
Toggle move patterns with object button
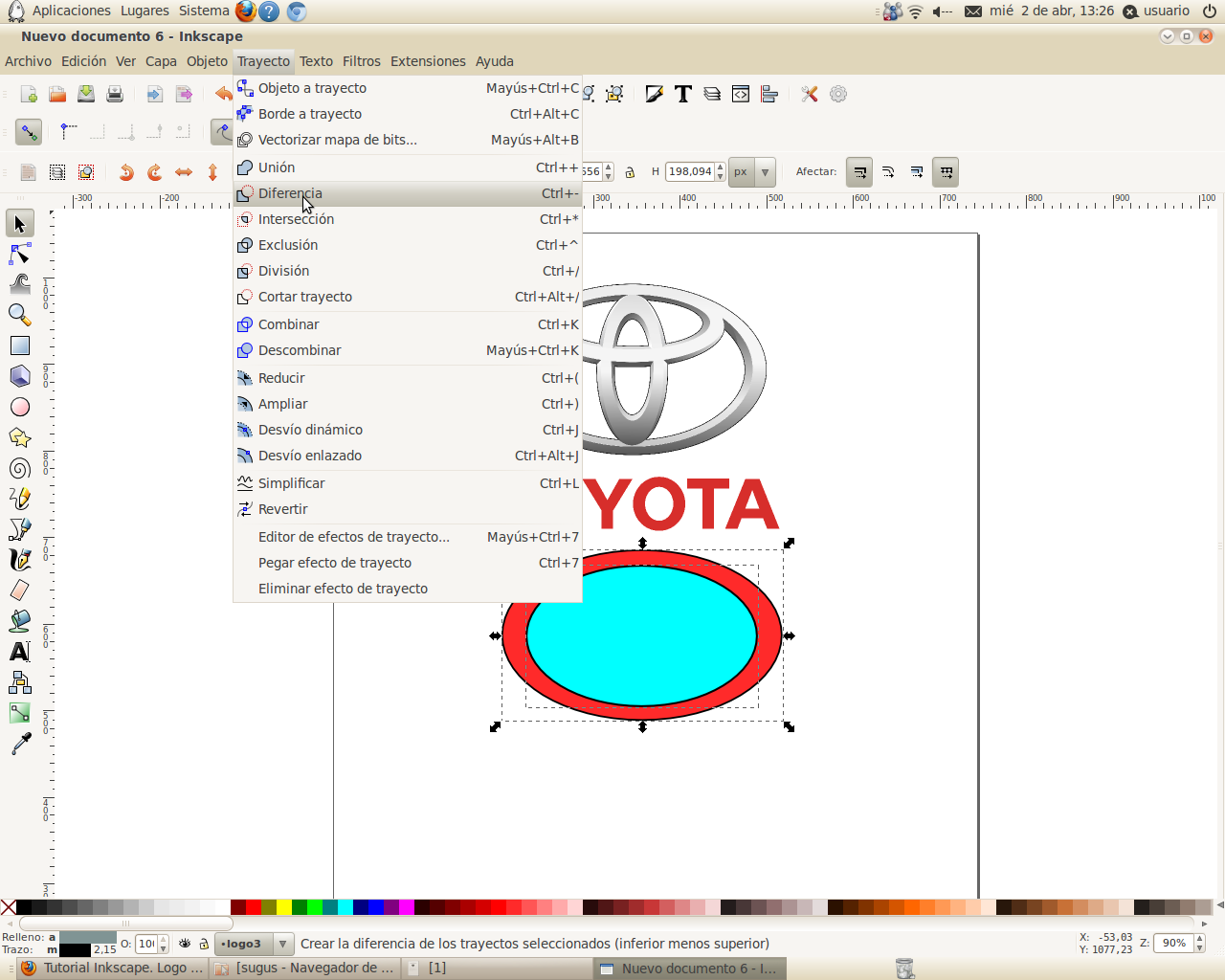pyautogui.click(x=947, y=172)
